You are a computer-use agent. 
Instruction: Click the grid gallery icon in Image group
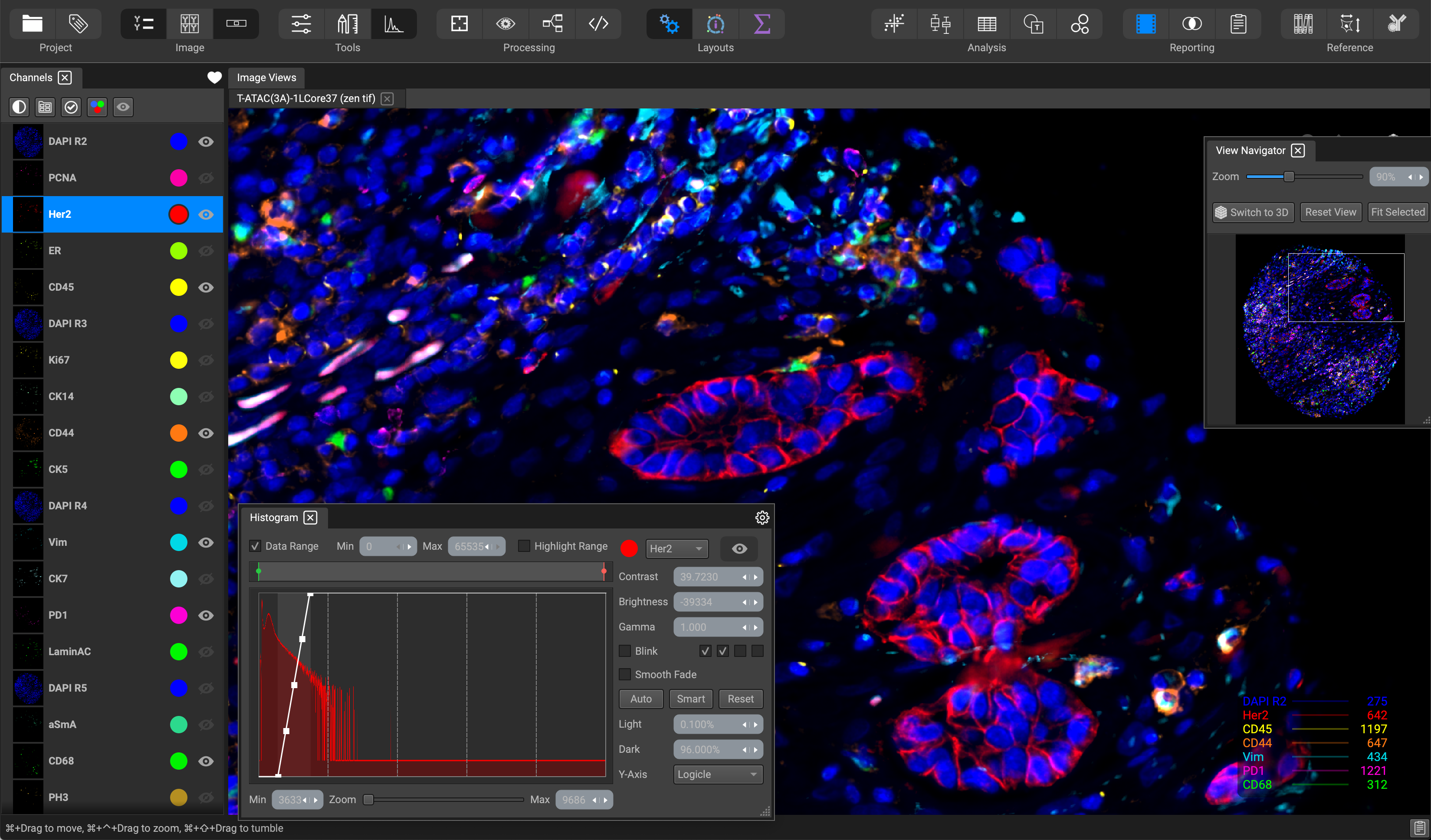tap(190, 23)
